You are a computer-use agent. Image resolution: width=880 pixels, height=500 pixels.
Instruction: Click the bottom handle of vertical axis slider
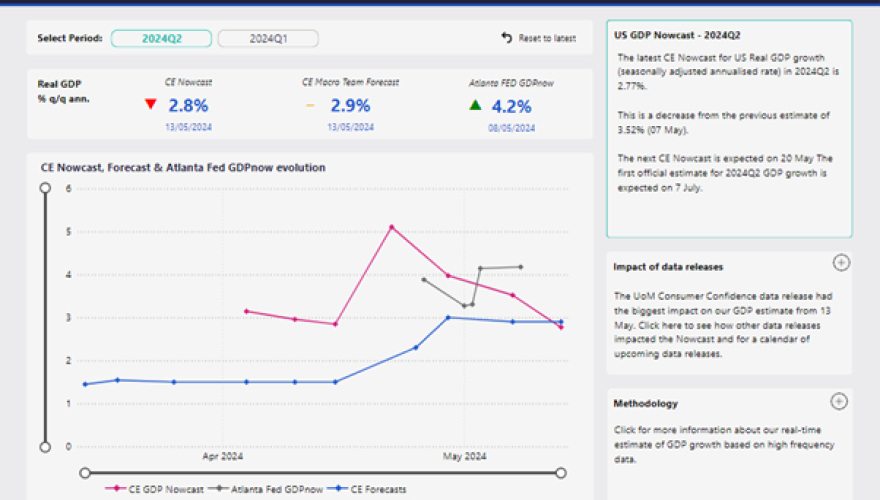tap(44, 447)
